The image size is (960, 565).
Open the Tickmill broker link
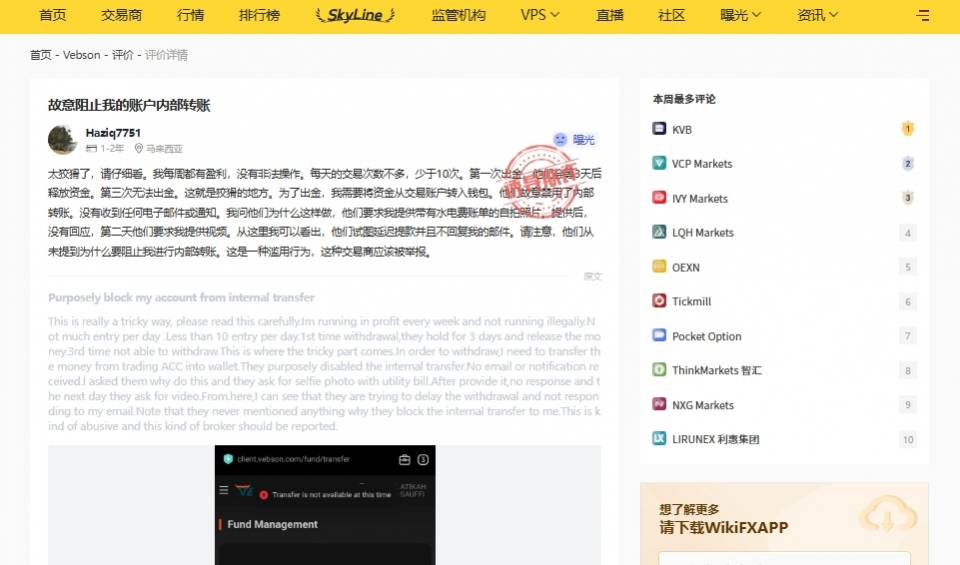pyautogui.click(x=692, y=301)
